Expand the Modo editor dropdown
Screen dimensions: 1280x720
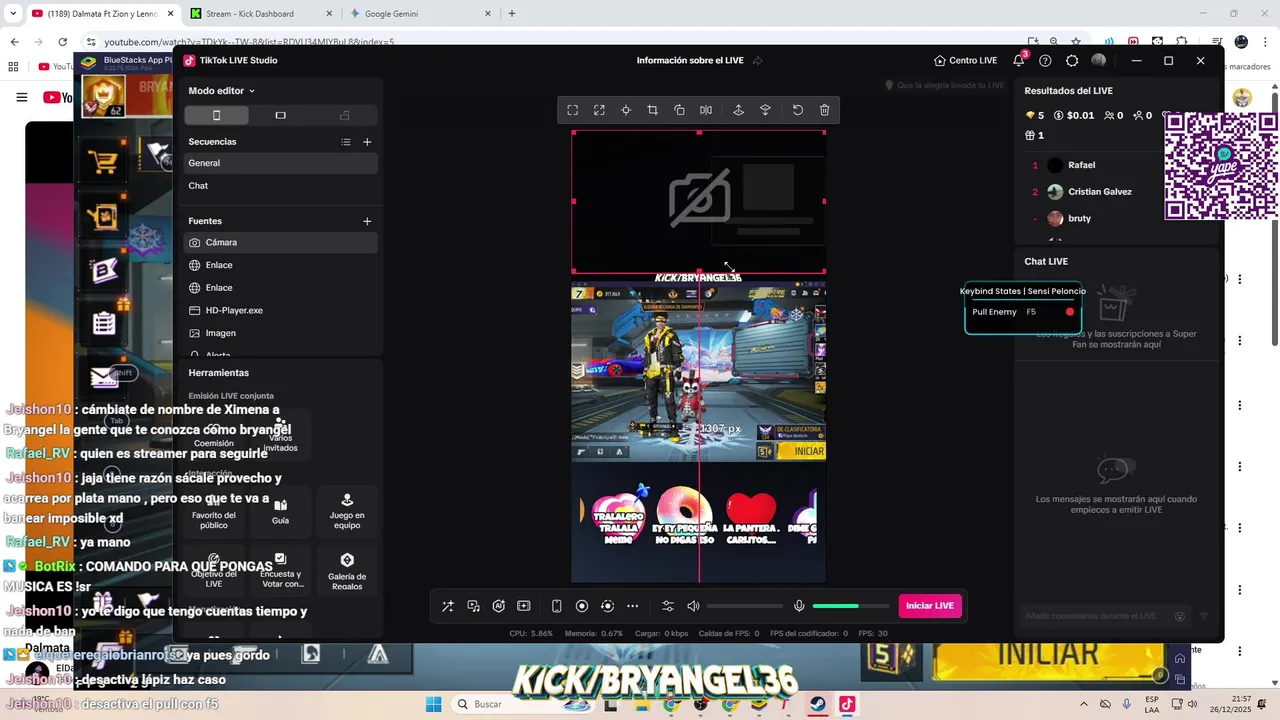click(x=222, y=91)
